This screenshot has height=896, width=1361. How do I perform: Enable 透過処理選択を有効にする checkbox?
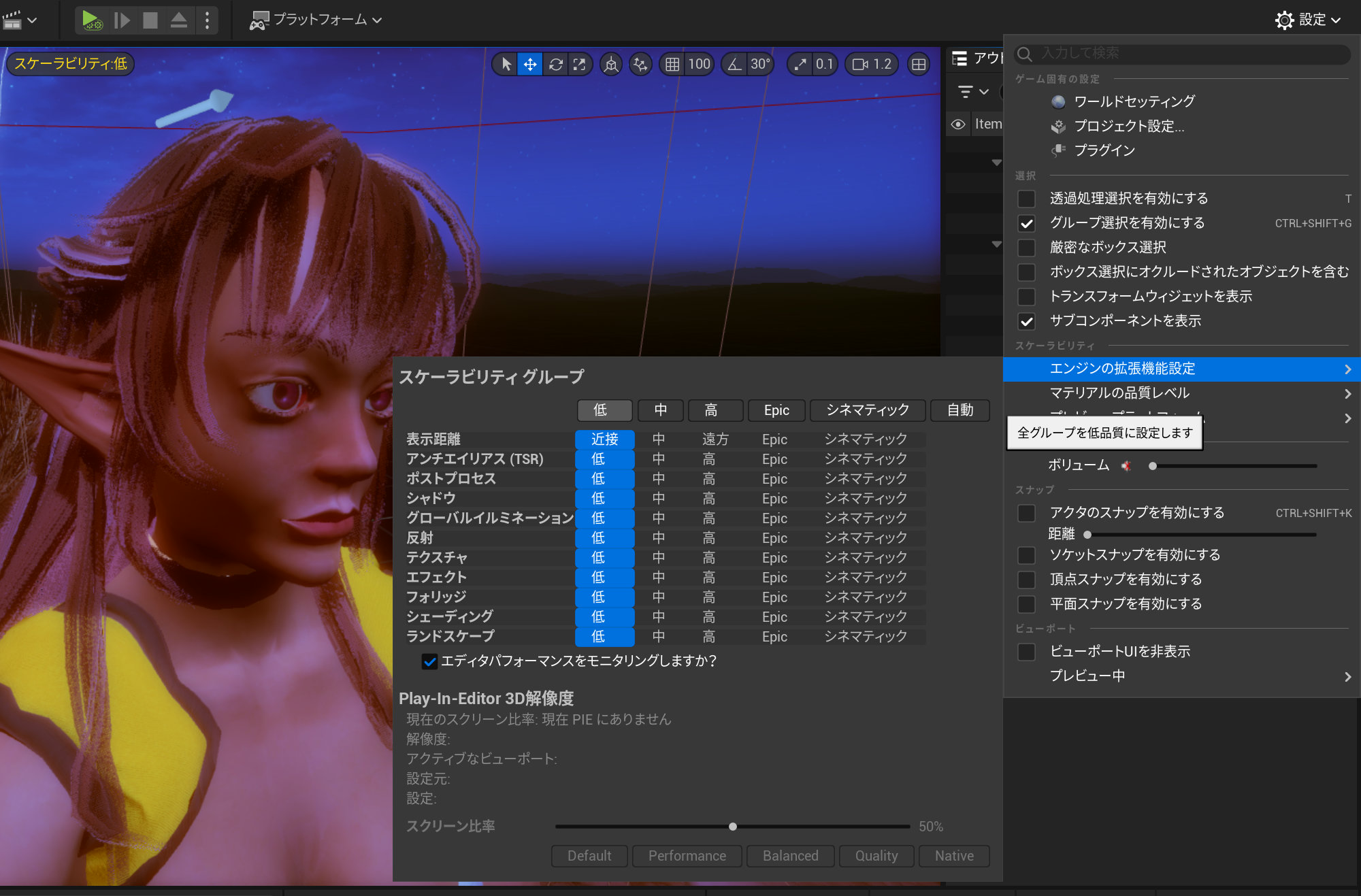(x=1026, y=199)
